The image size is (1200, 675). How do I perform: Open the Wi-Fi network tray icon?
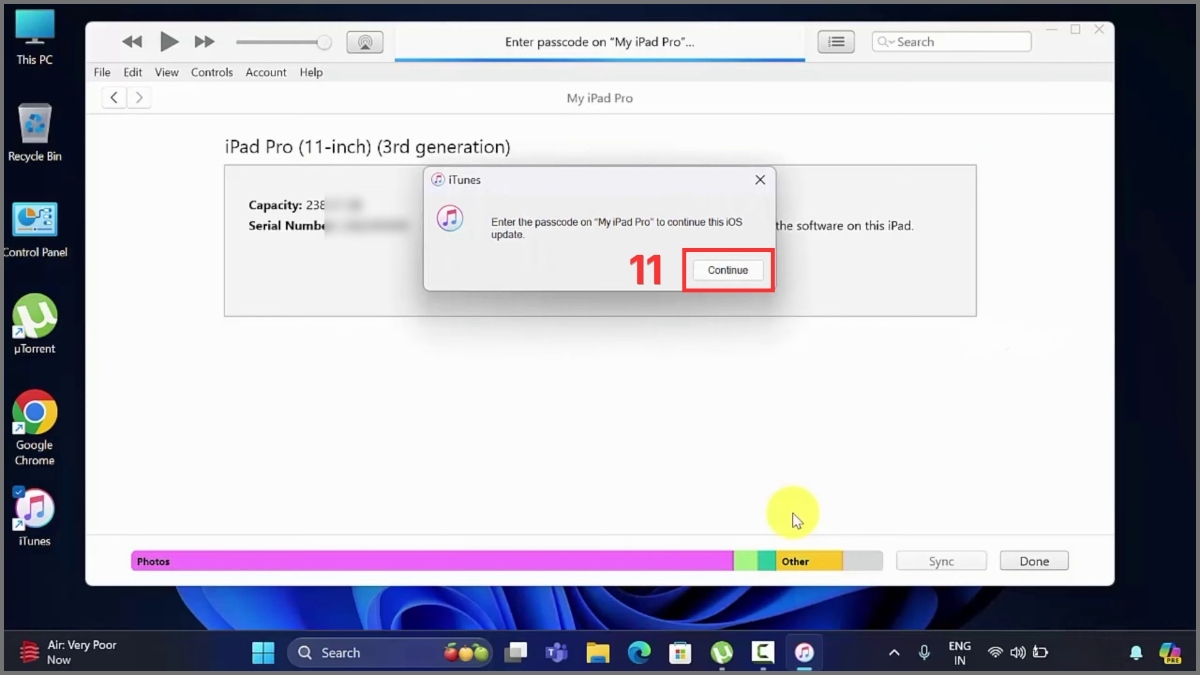[x=995, y=653]
